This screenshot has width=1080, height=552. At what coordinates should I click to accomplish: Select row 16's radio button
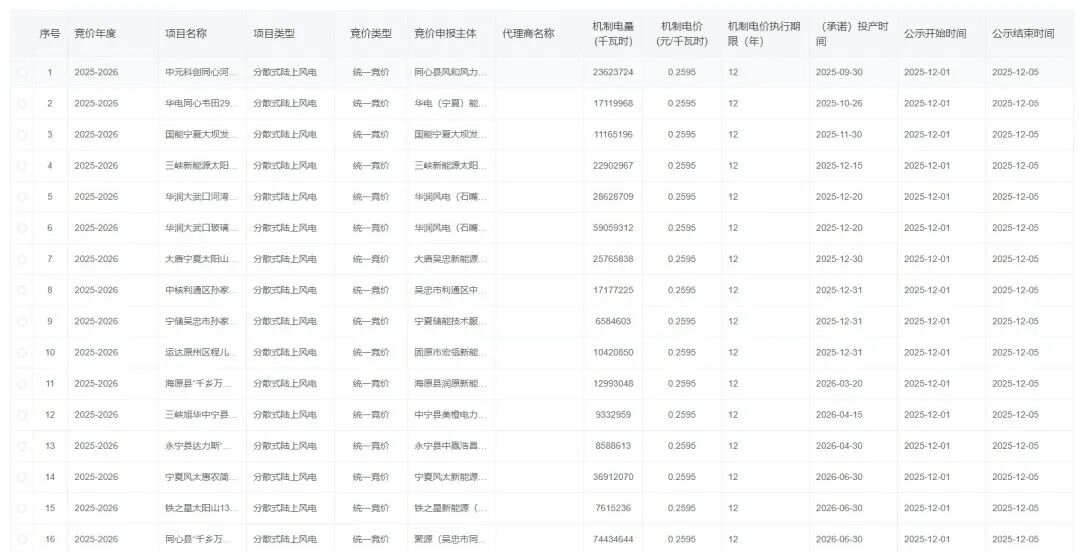click(22, 540)
